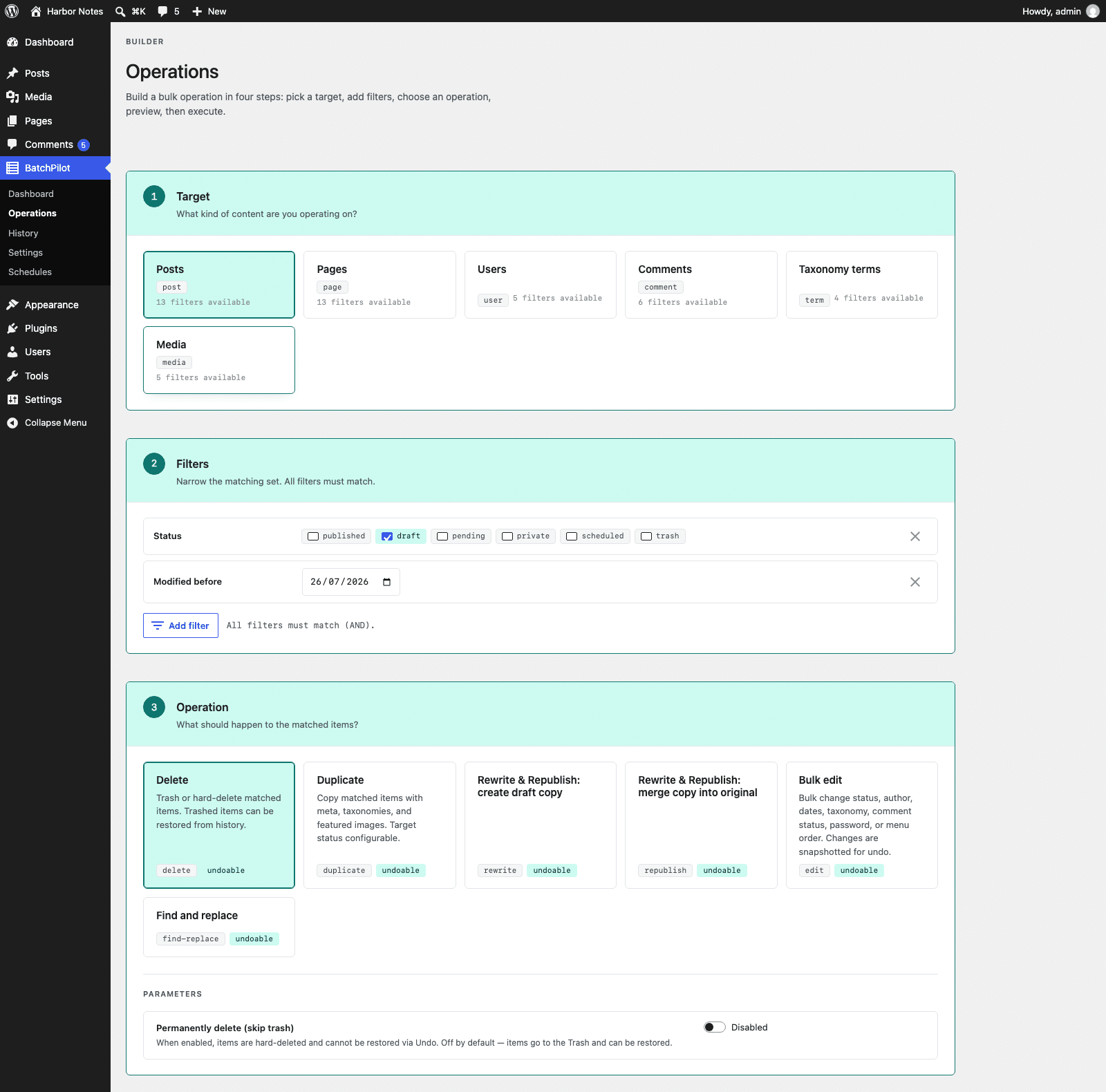Select the Taxonomy terms target card

pyautogui.click(x=862, y=285)
